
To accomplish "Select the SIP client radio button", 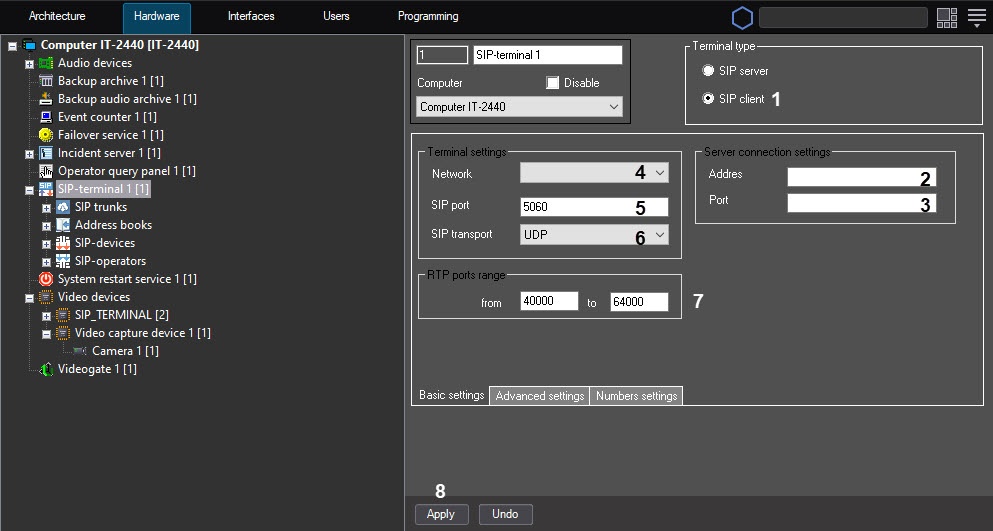I will click(x=708, y=99).
